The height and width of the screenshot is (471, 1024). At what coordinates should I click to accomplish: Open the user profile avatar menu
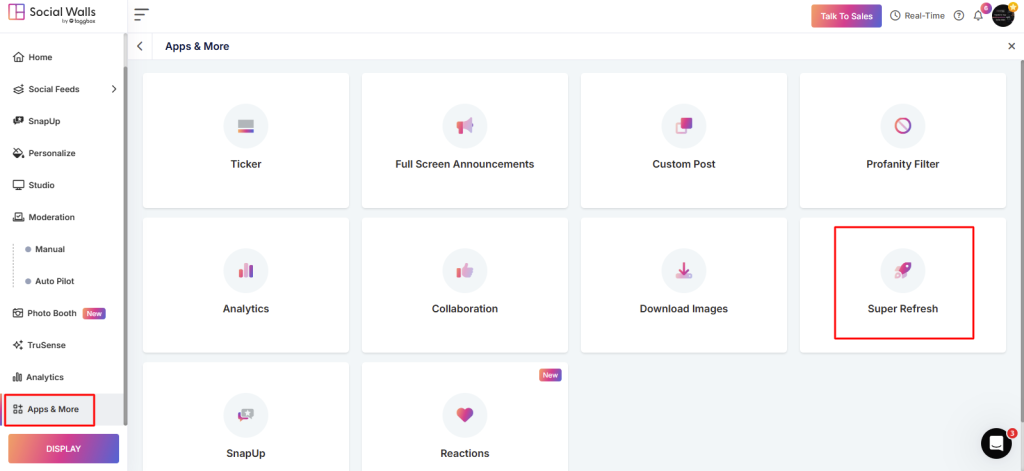pyautogui.click(x=1003, y=16)
